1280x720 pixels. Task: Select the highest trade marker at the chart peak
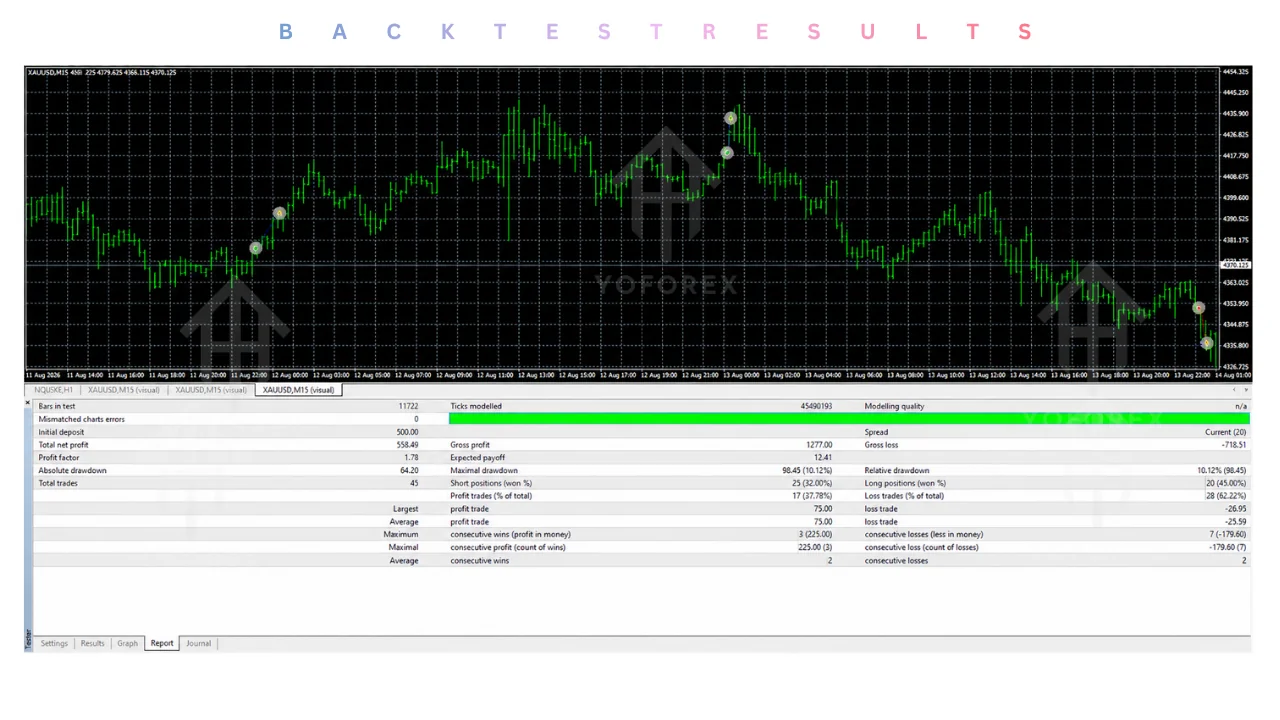tap(731, 118)
